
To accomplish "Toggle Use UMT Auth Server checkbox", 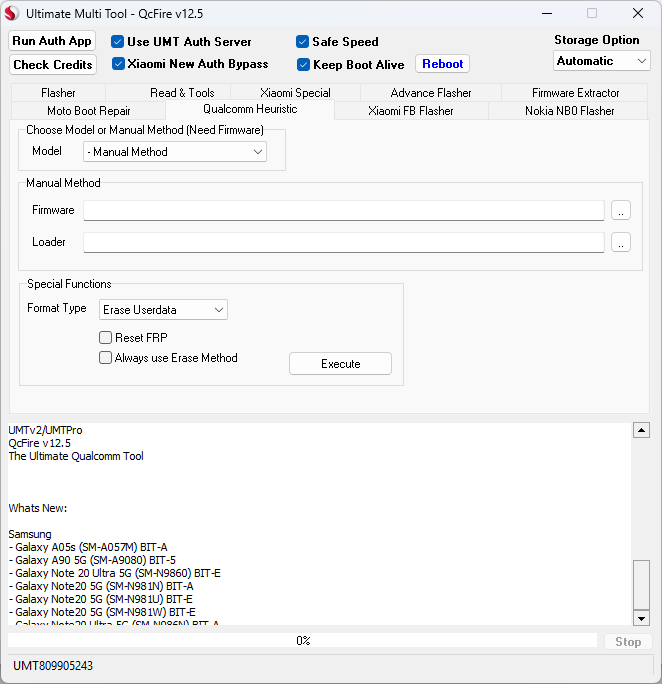I will point(117,42).
